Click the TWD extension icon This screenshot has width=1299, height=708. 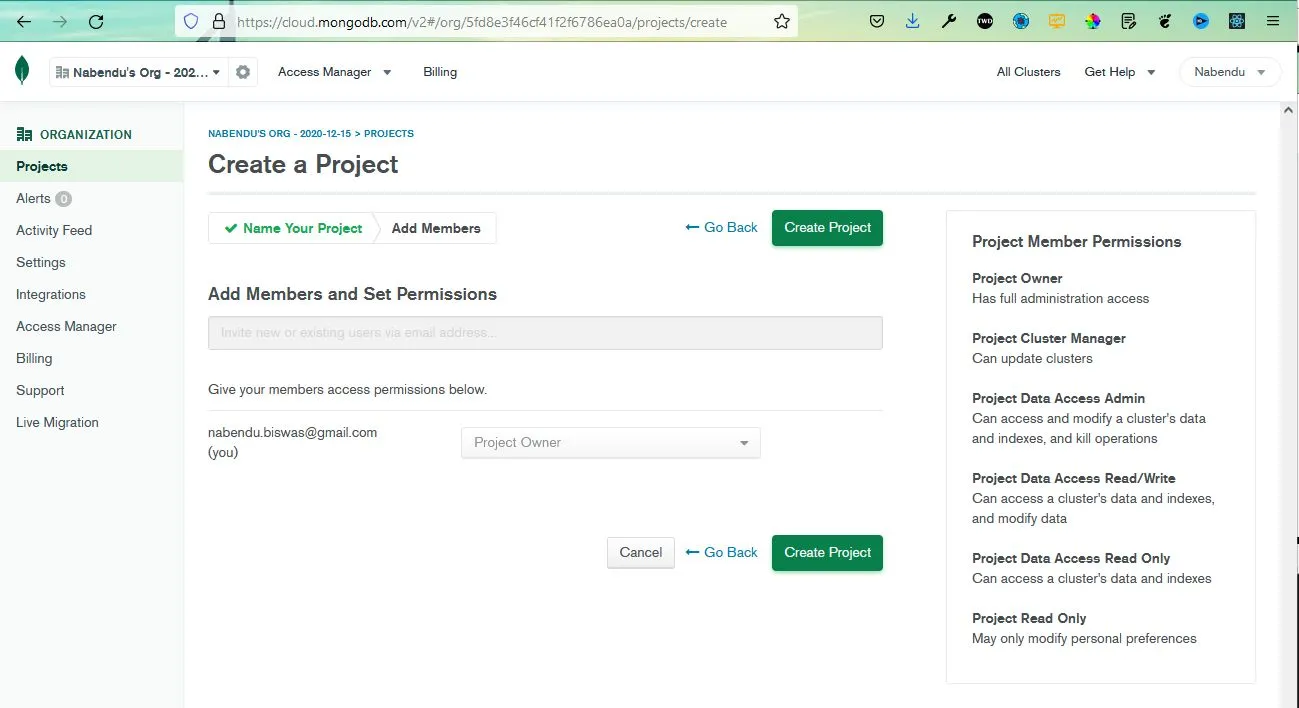click(985, 21)
